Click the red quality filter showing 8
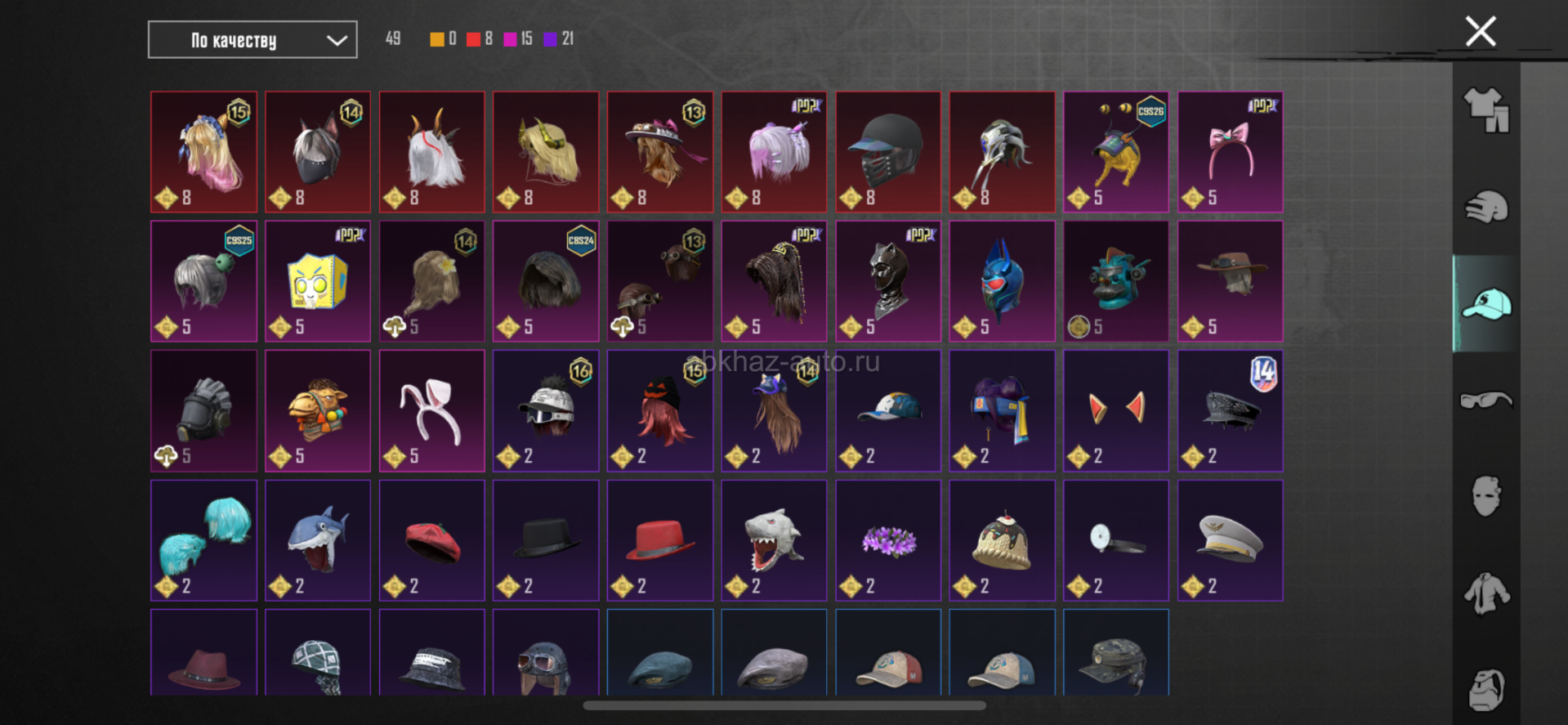The image size is (1568, 725). pos(480,38)
